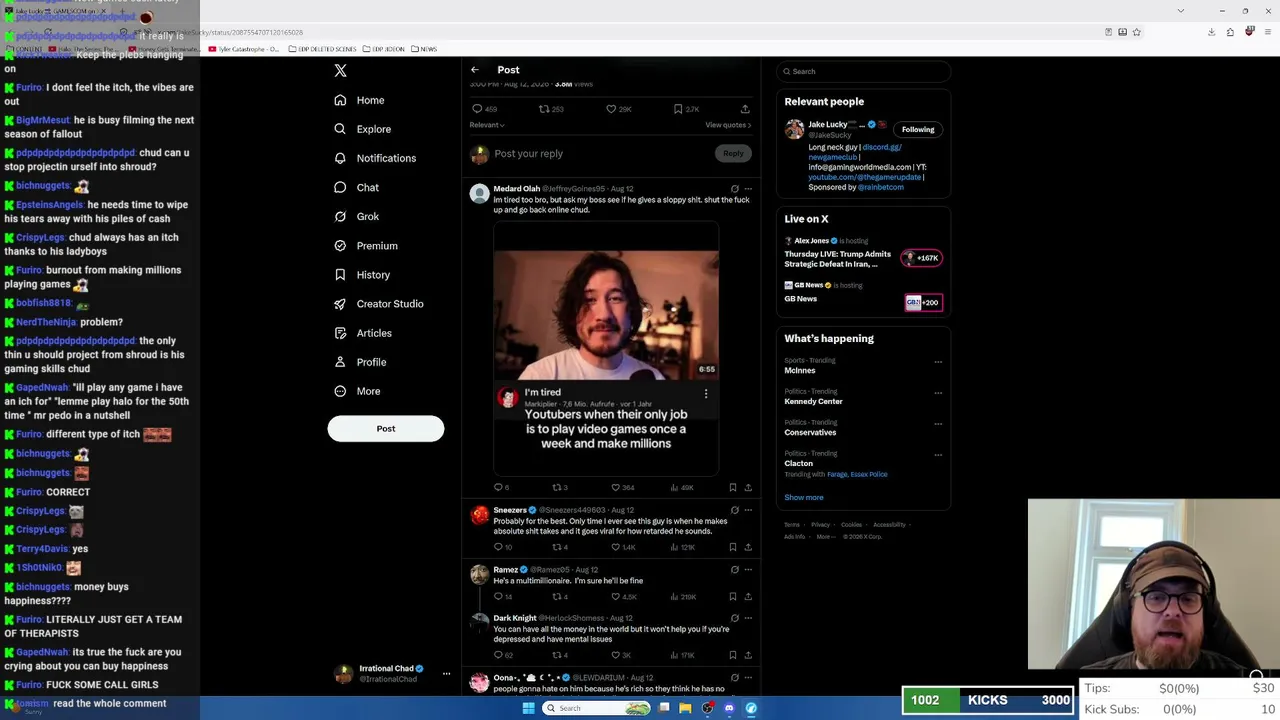Open the Relevant replies sort dropdown
The width and height of the screenshot is (1280, 720).
click(x=487, y=125)
